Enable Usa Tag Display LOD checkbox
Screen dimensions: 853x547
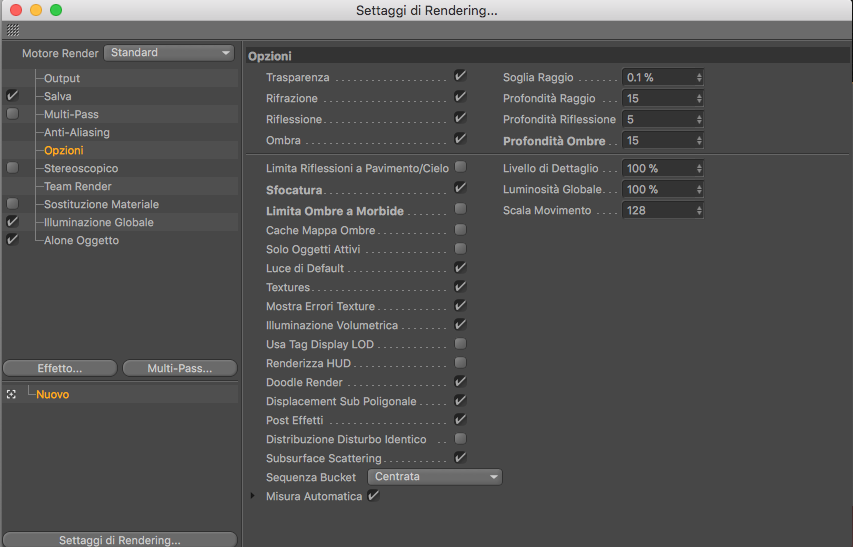tap(460, 344)
